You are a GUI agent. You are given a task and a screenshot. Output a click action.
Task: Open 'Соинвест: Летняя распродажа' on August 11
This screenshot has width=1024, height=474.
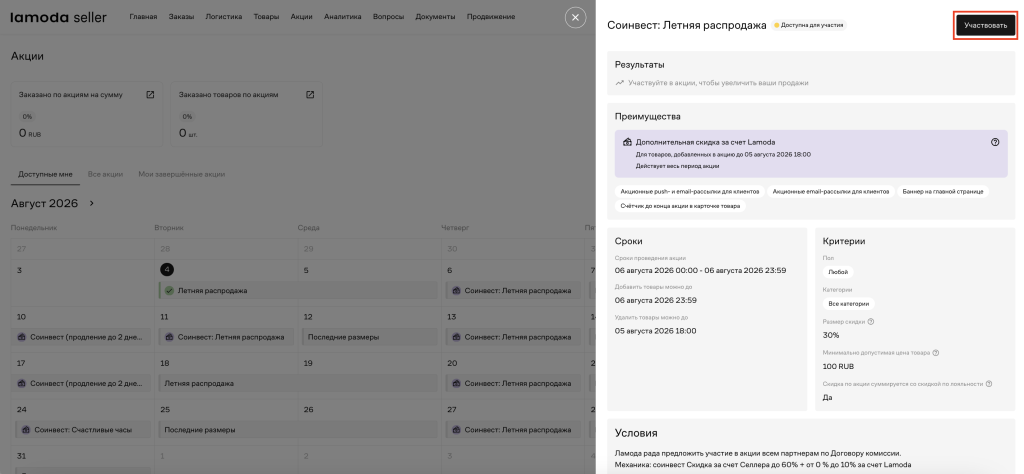[x=227, y=338]
